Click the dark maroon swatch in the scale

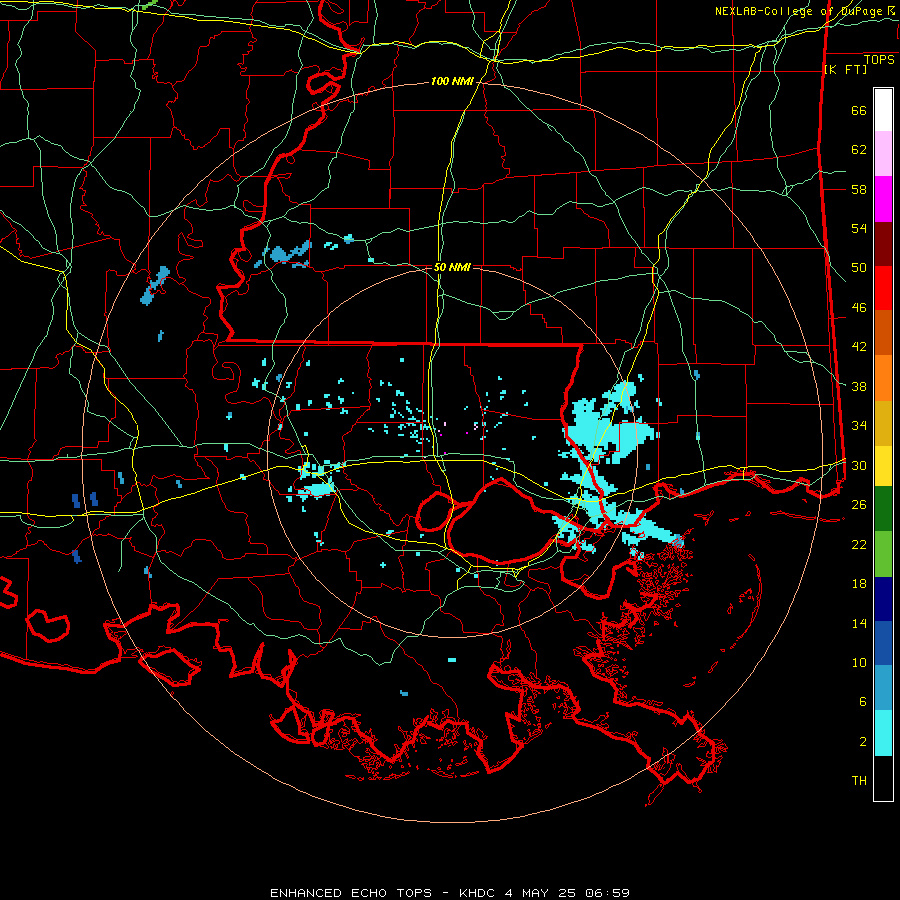click(883, 244)
